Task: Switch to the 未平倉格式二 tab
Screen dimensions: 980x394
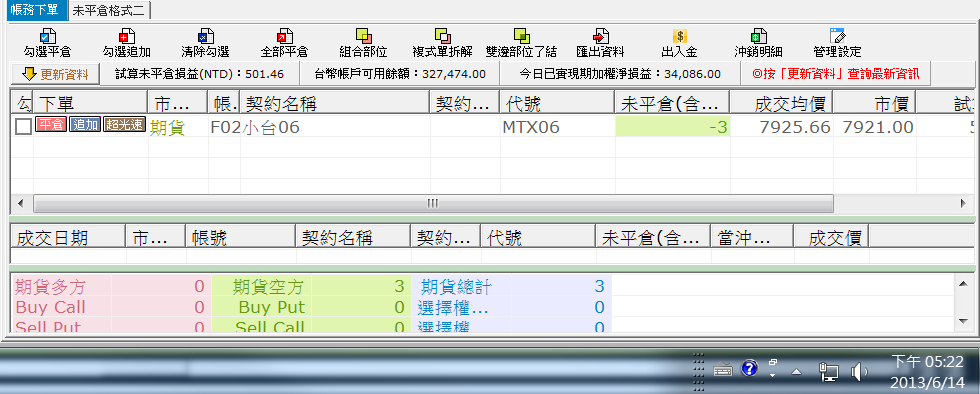Action: click(109, 11)
